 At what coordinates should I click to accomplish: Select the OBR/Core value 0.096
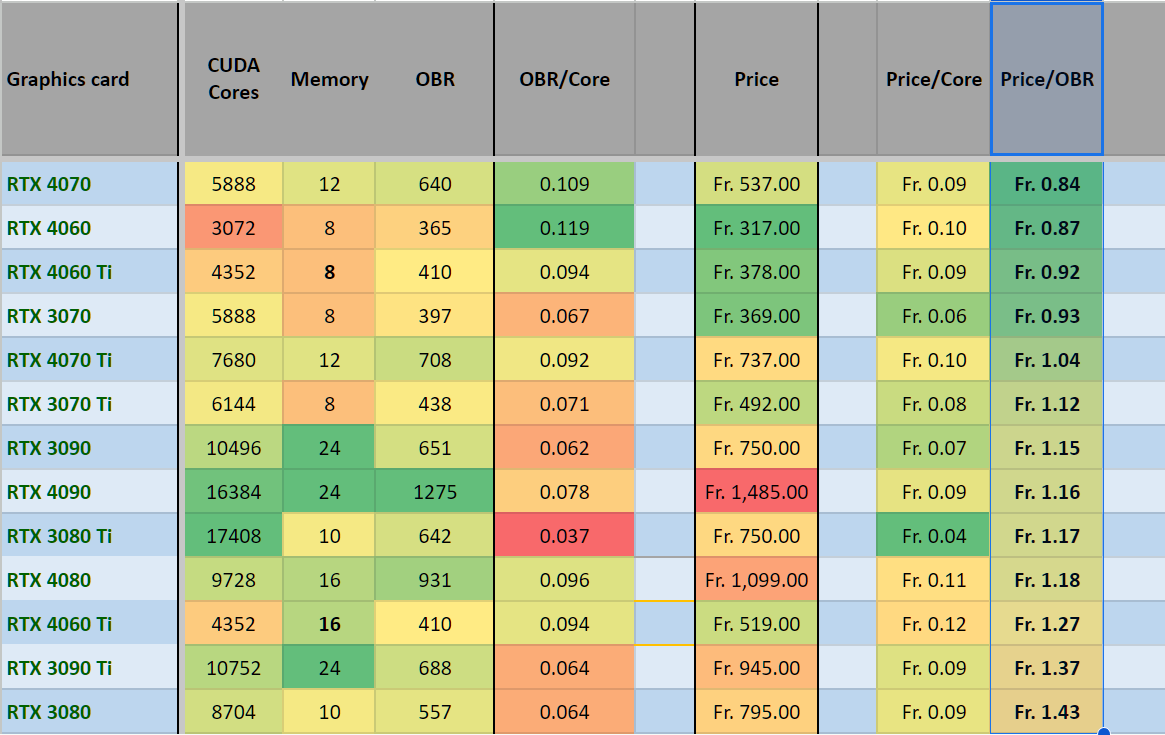click(x=565, y=580)
